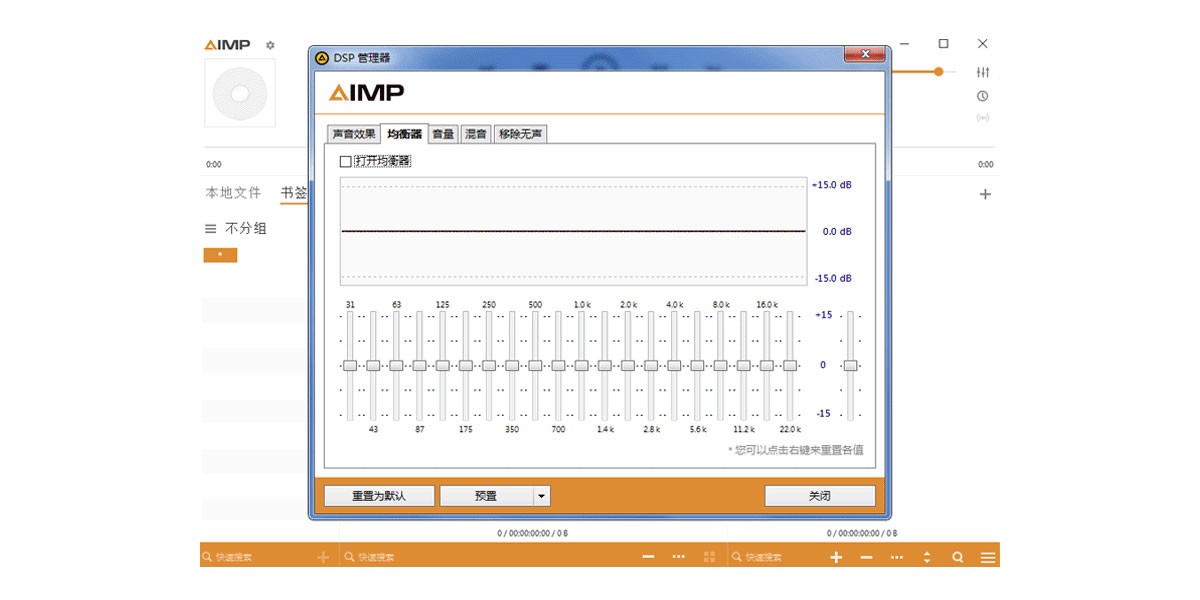Click the plus icon to add tracks

click(x=836, y=557)
